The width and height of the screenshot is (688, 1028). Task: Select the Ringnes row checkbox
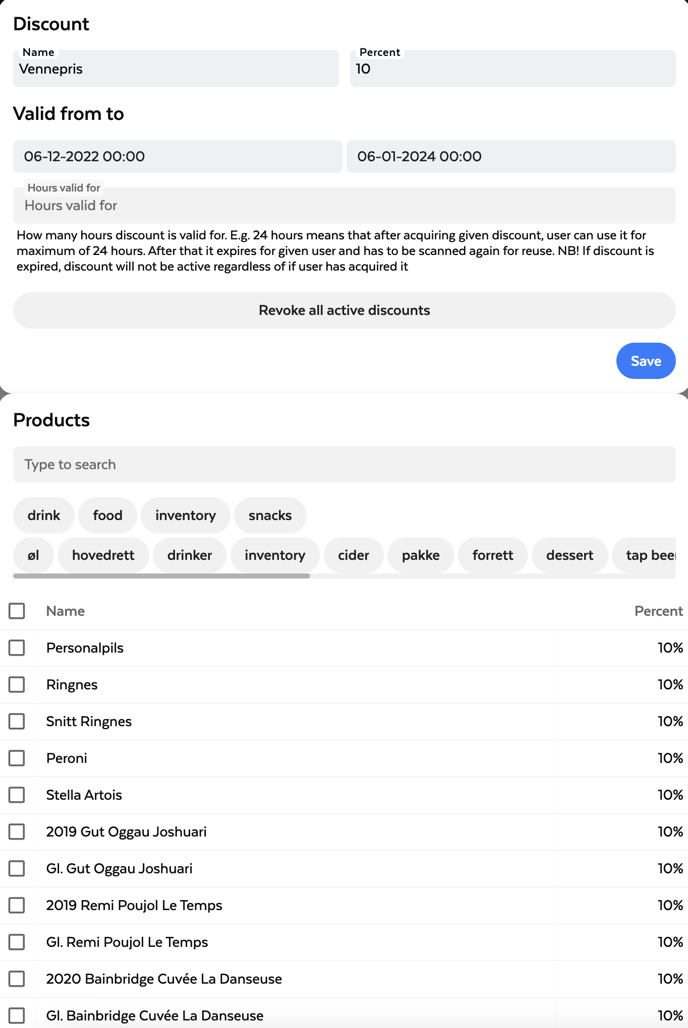(x=17, y=685)
